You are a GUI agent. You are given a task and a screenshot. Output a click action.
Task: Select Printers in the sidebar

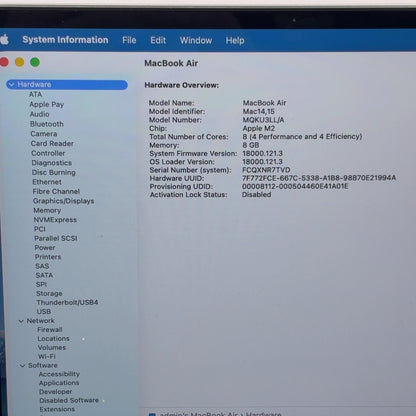[x=48, y=257]
